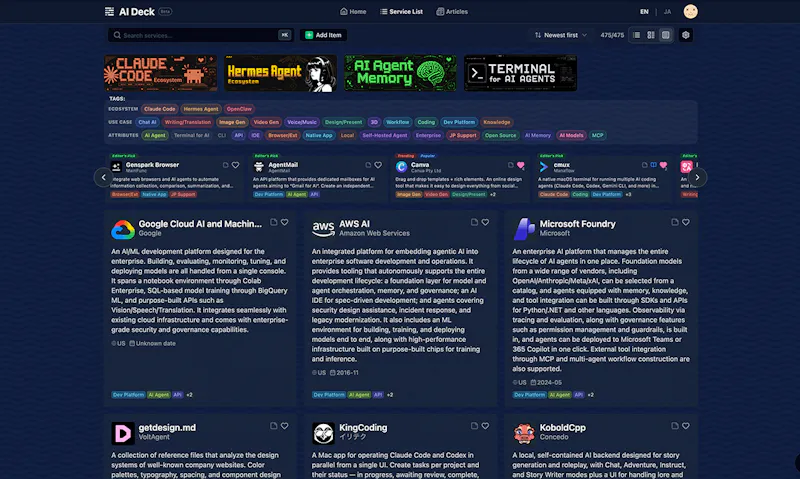Switch to list view layout
The image size is (800, 479).
pos(636,35)
